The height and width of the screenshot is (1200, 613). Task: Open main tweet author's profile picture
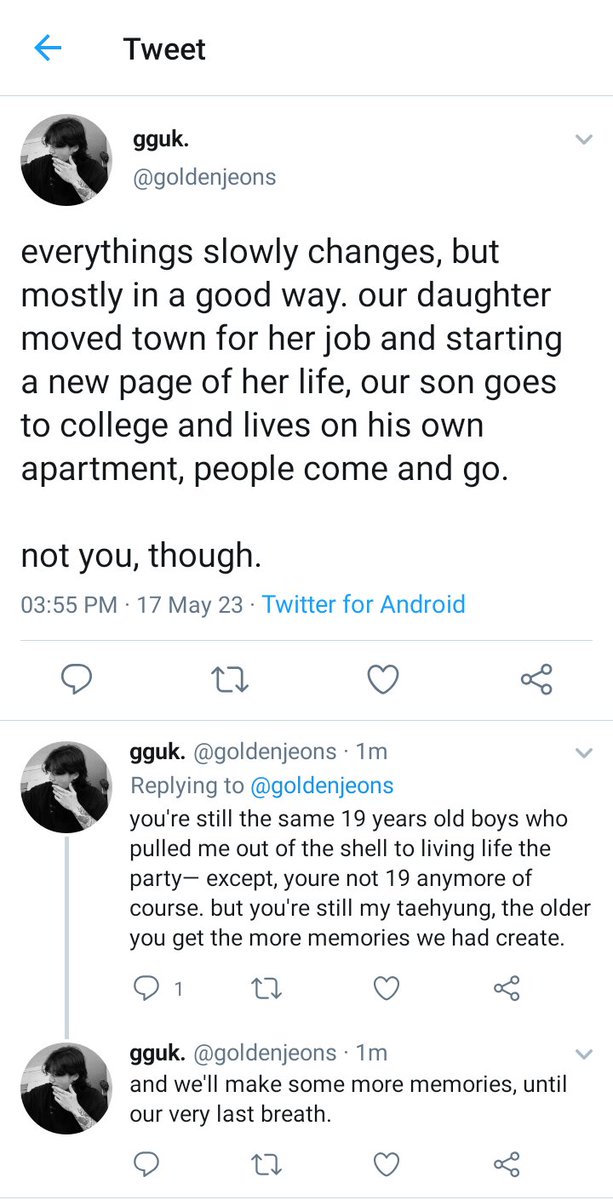[x=67, y=160]
